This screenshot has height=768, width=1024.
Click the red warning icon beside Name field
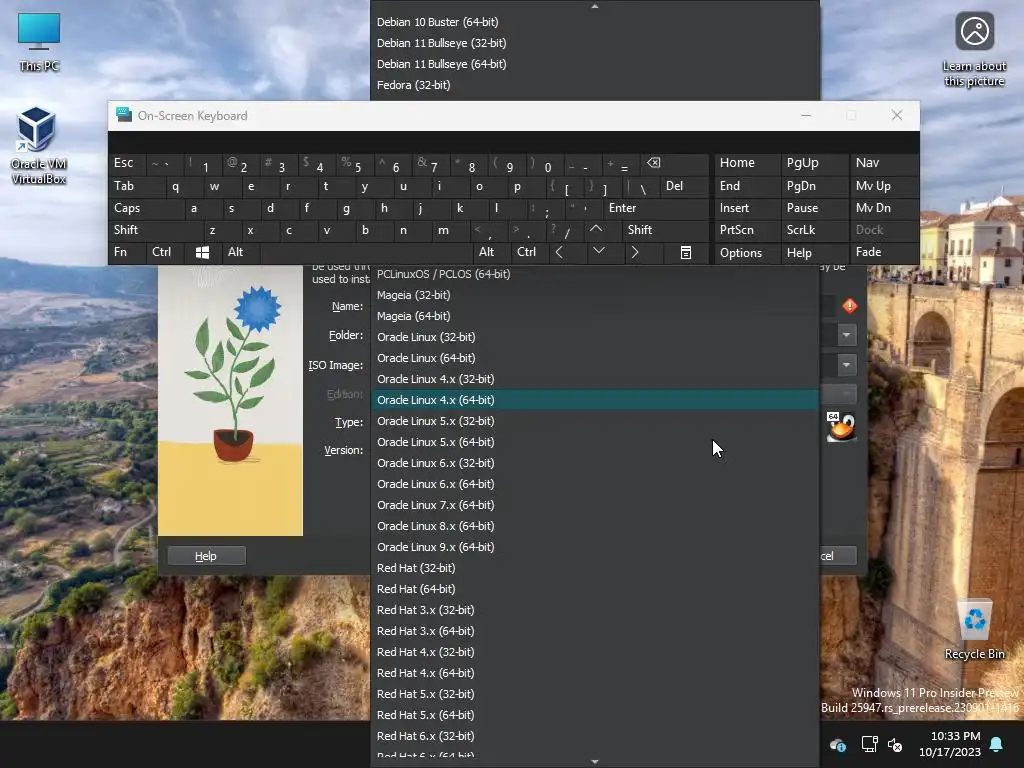point(849,306)
